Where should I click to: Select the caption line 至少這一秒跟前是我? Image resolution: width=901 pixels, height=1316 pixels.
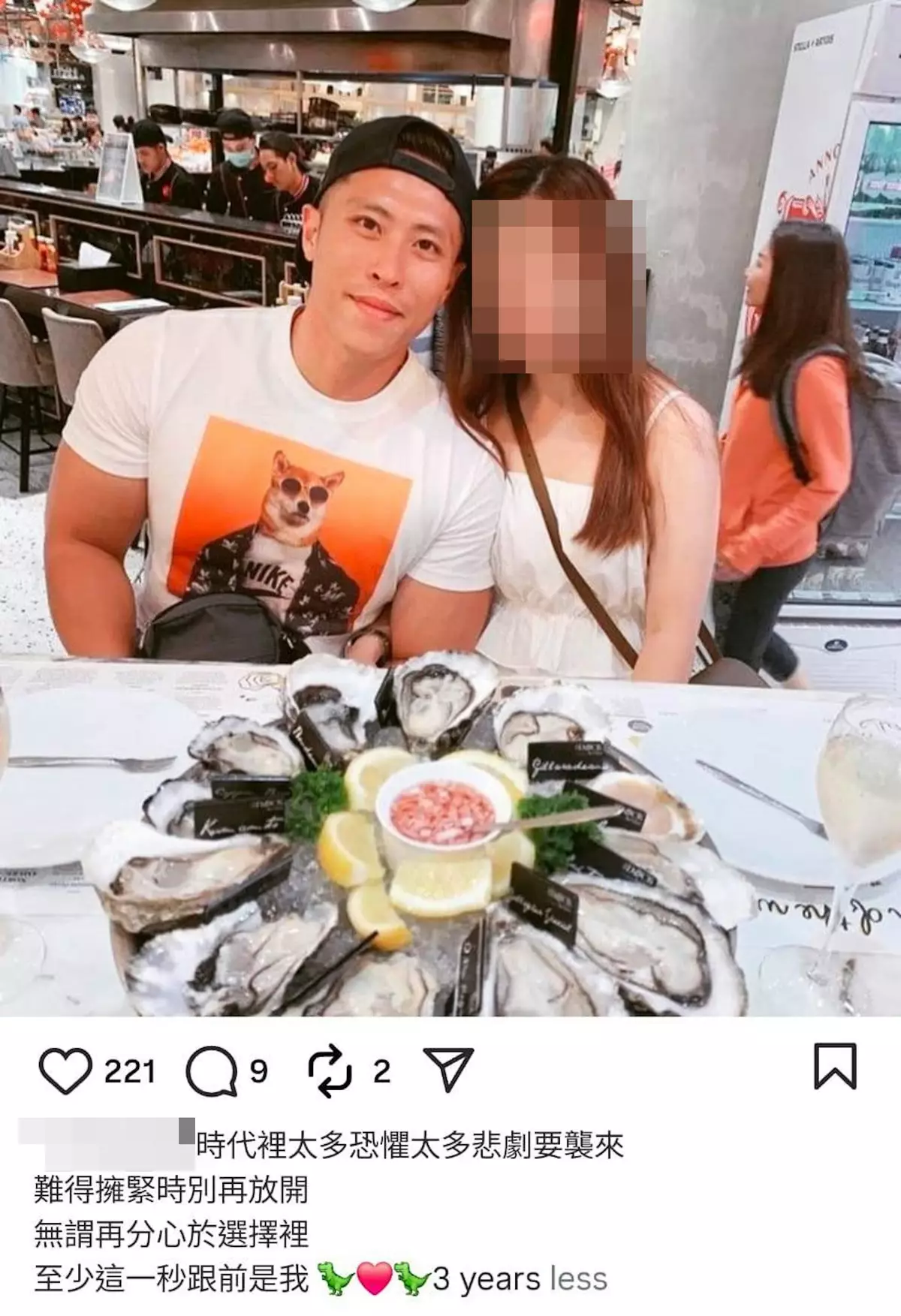pyautogui.click(x=171, y=1278)
